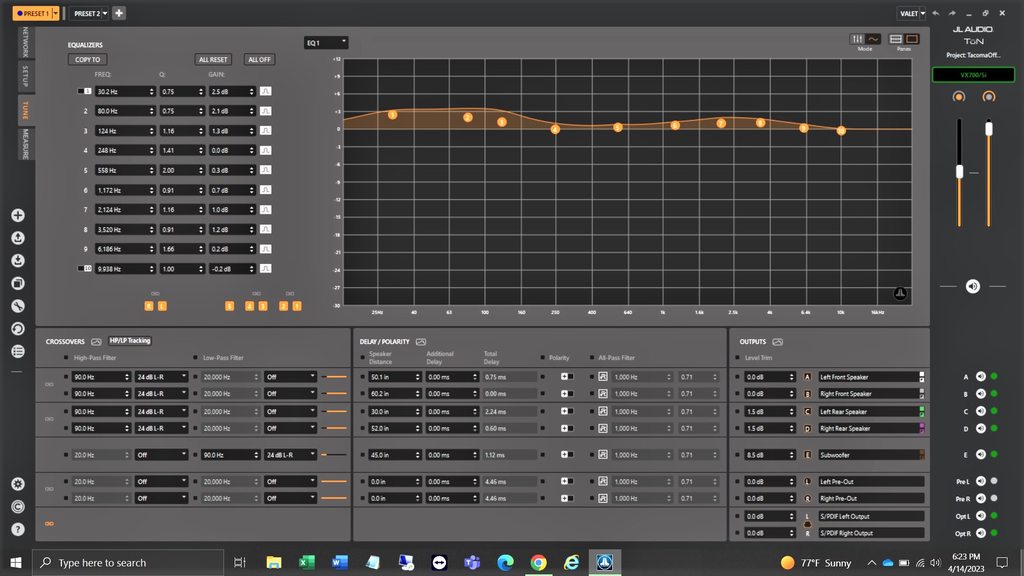This screenshot has width=1024, height=576.
Task: Click the VX700/5i device button
Action: [x=973, y=75]
